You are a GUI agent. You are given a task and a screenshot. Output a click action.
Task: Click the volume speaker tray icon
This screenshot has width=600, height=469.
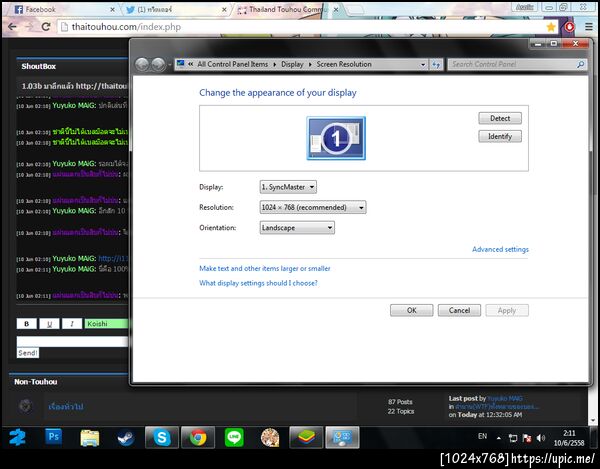tap(541, 438)
